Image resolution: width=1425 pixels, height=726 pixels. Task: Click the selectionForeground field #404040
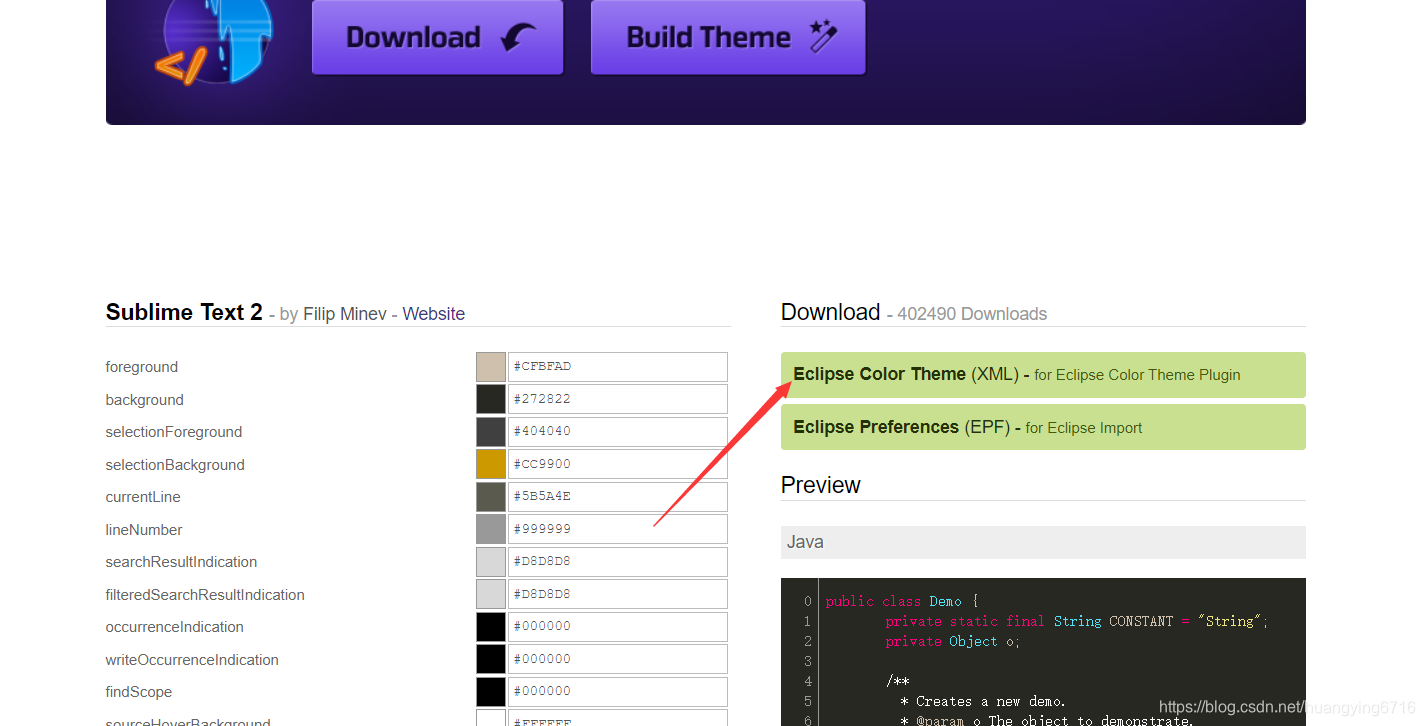(618, 432)
